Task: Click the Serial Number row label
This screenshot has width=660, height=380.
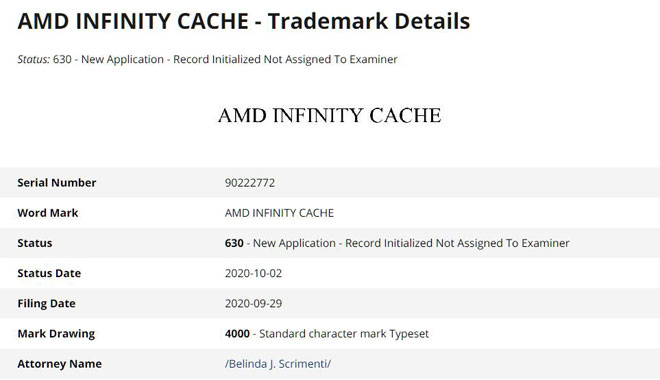Action: (57, 183)
